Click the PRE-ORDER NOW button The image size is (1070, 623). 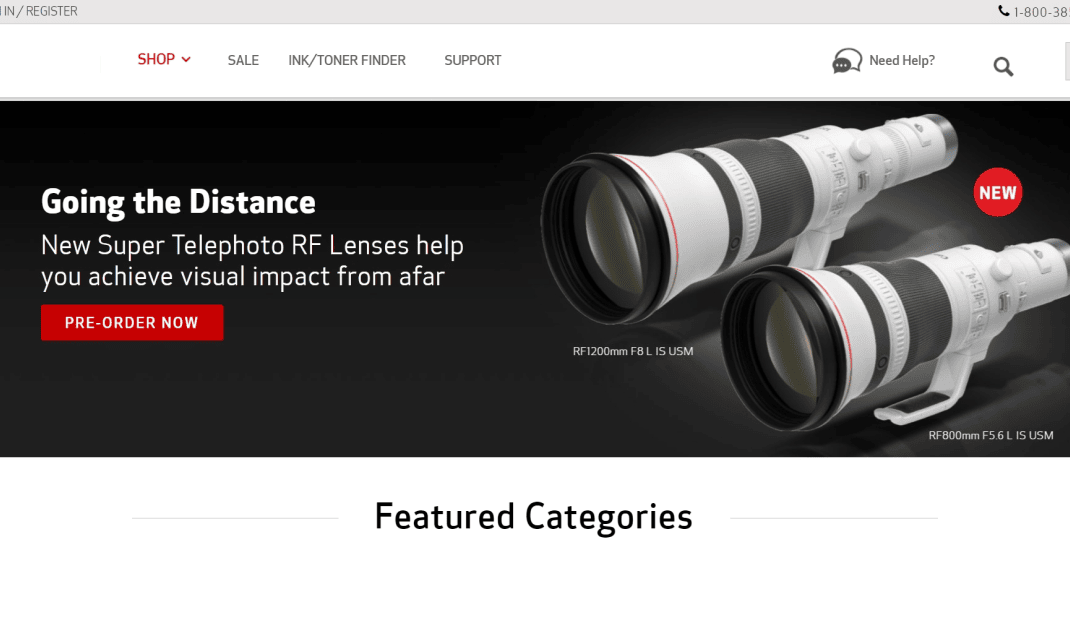tap(132, 322)
